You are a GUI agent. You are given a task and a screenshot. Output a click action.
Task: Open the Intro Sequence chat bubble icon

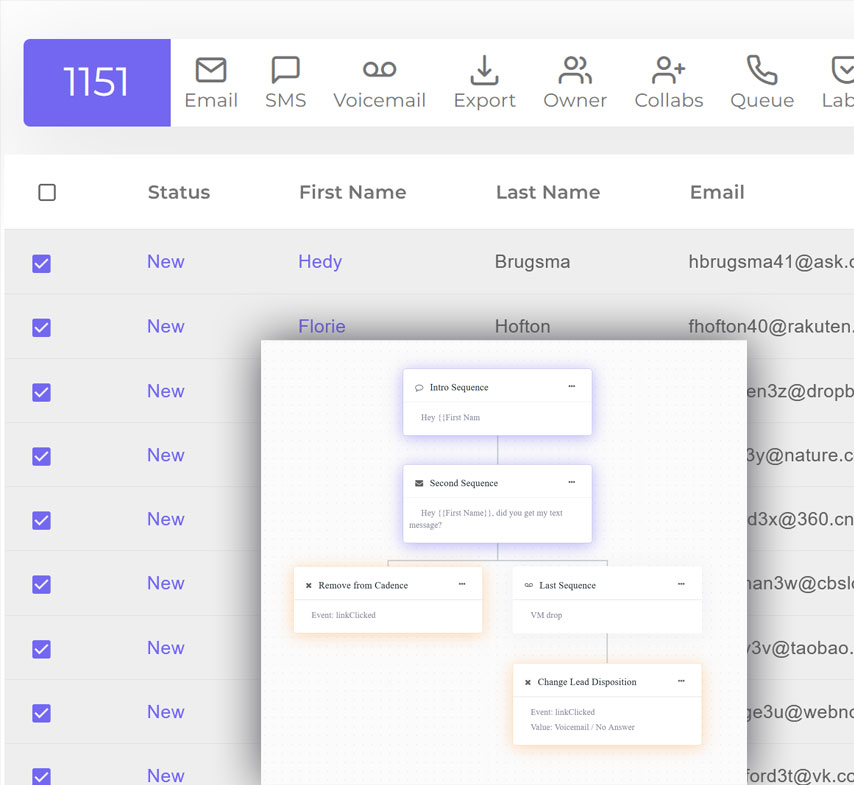(x=419, y=386)
